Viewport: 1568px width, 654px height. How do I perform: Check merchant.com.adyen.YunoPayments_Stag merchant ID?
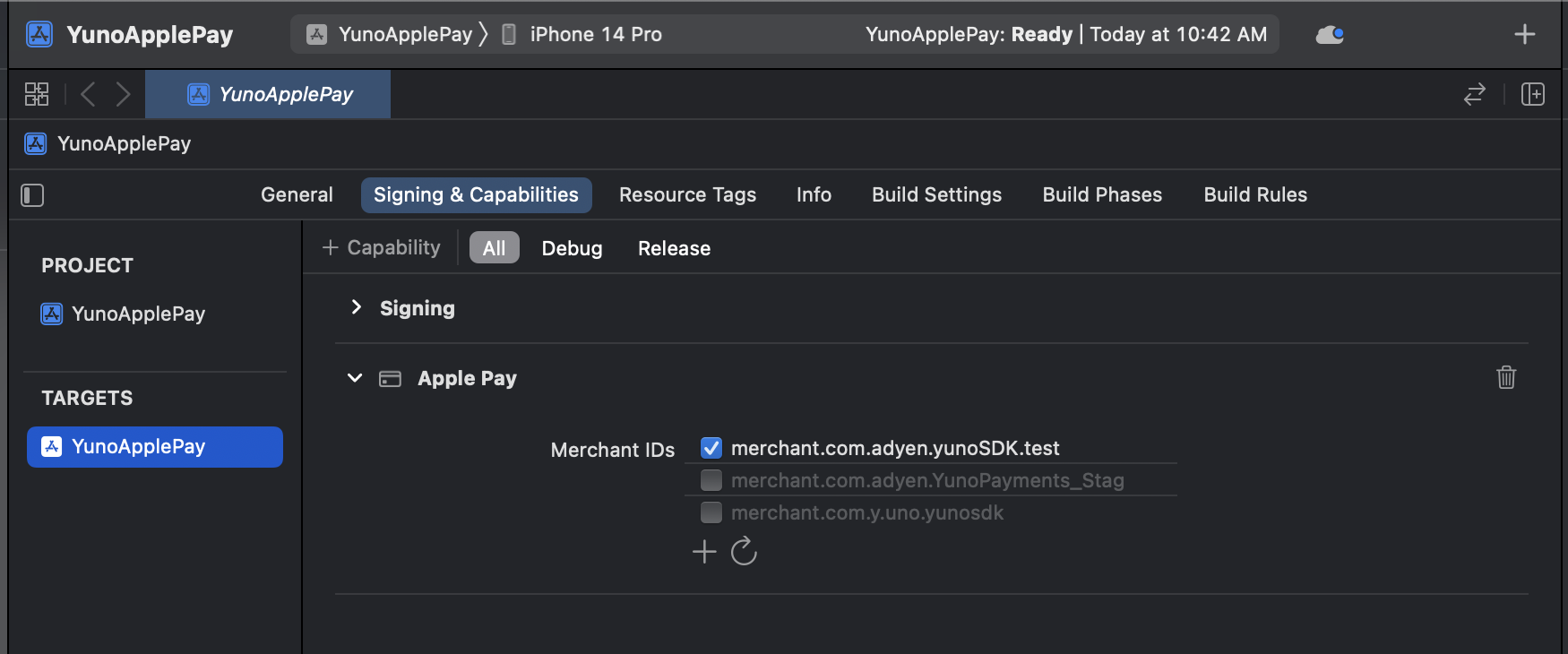[x=711, y=480]
